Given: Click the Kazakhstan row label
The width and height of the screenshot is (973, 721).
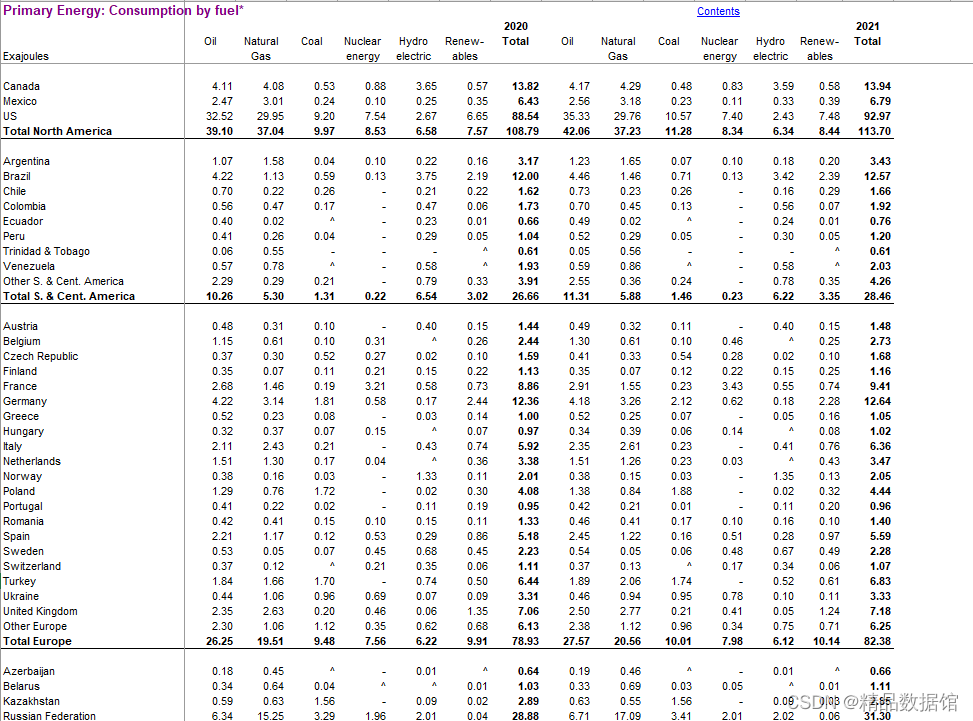Looking at the screenshot, I should (32, 701).
